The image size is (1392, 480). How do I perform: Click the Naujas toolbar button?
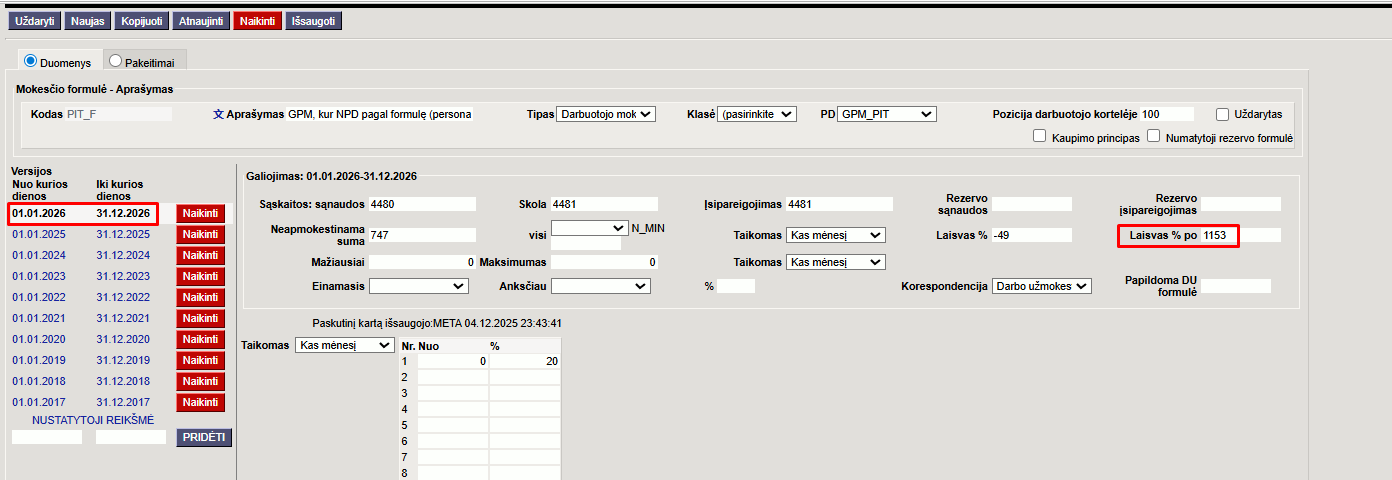pos(88,21)
